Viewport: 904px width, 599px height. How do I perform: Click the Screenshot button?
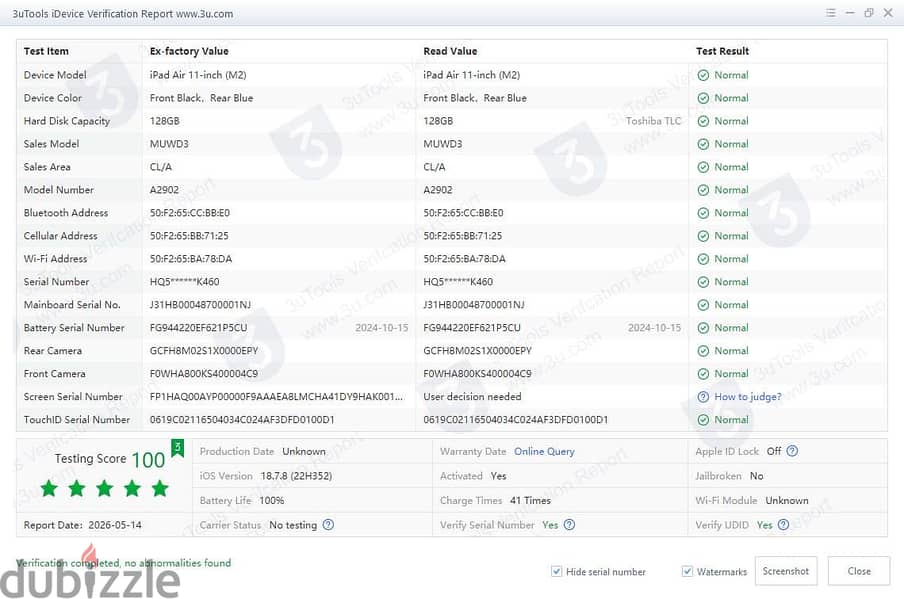click(786, 571)
